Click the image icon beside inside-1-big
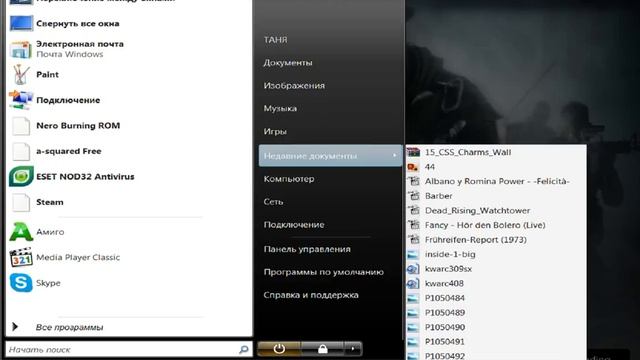The image size is (640, 360). click(413, 255)
